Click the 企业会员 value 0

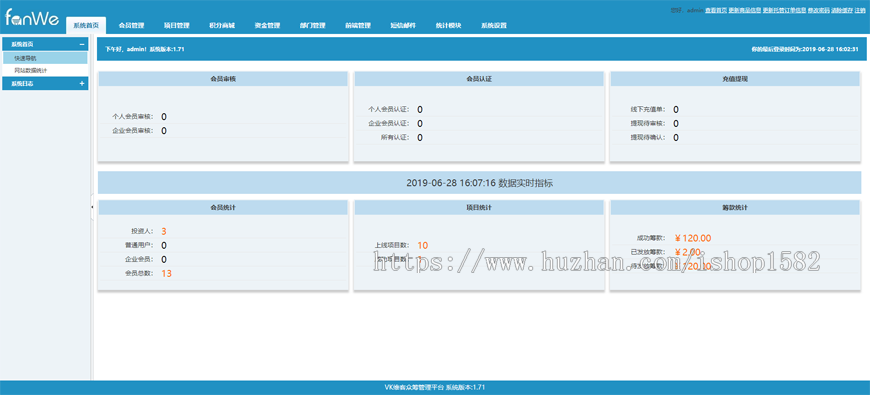[164, 260]
